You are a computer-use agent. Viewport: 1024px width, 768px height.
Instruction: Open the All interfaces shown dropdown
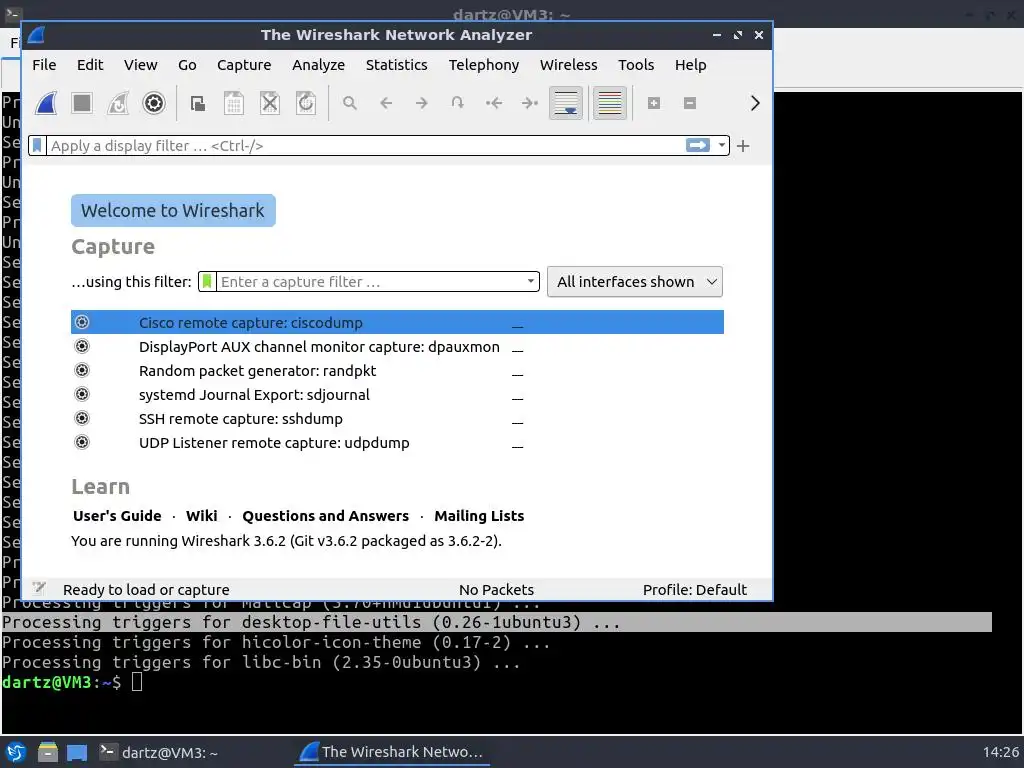(x=635, y=282)
